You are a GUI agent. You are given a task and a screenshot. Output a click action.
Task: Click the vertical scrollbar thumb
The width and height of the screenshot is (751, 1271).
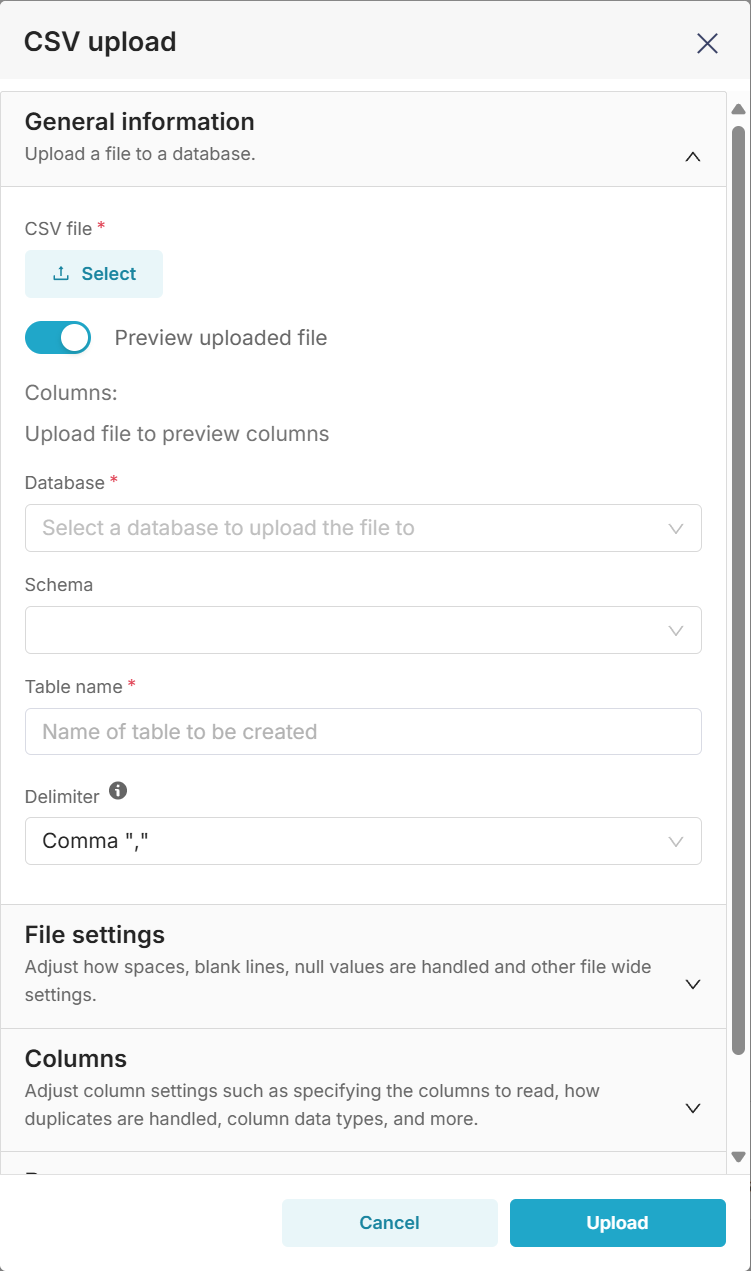point(739,590)
